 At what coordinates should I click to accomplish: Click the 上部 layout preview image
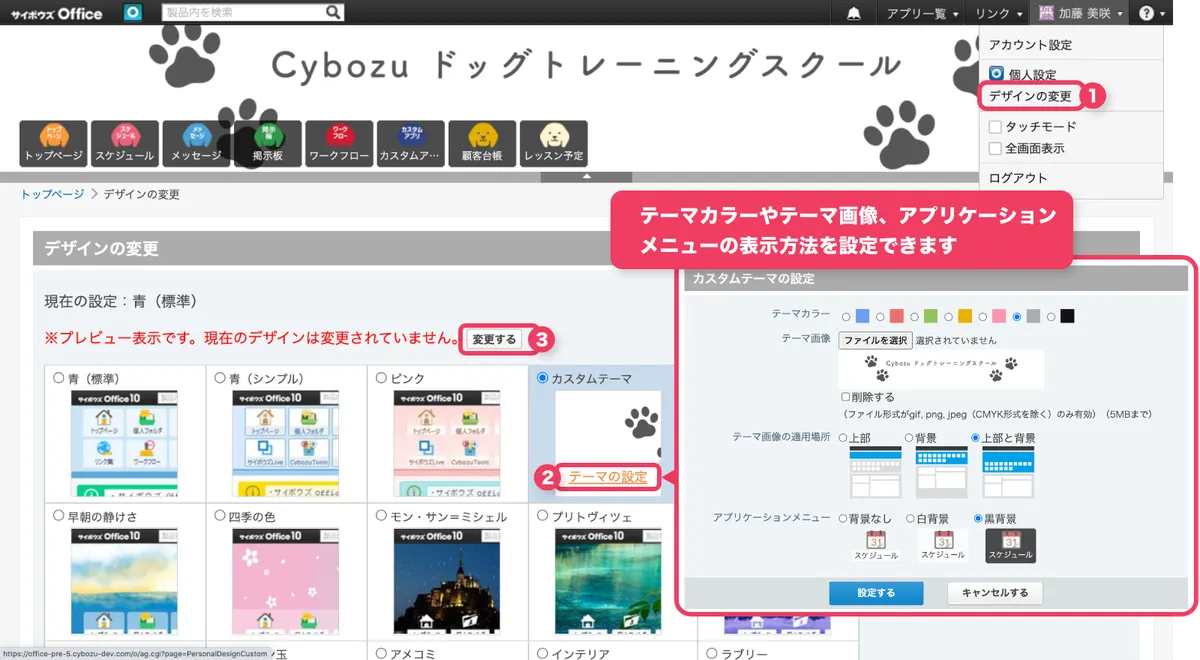[875, 472]
